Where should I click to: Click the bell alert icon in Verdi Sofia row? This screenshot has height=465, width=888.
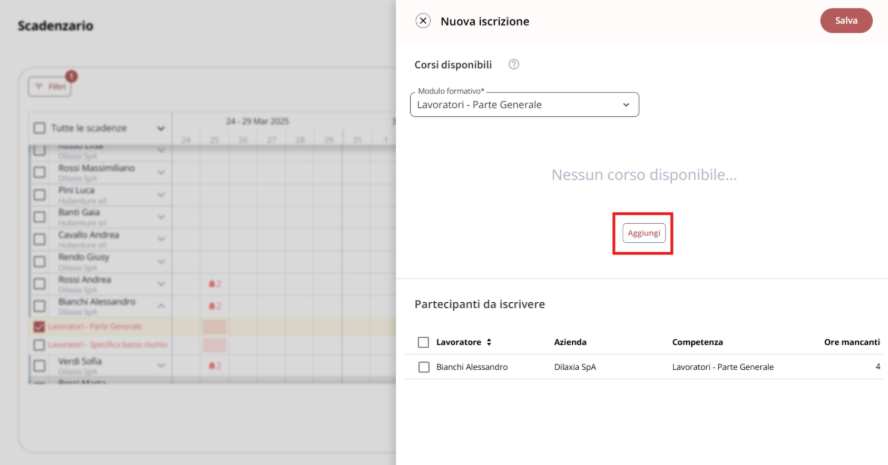pyautogui.click(x=212, y=366)
